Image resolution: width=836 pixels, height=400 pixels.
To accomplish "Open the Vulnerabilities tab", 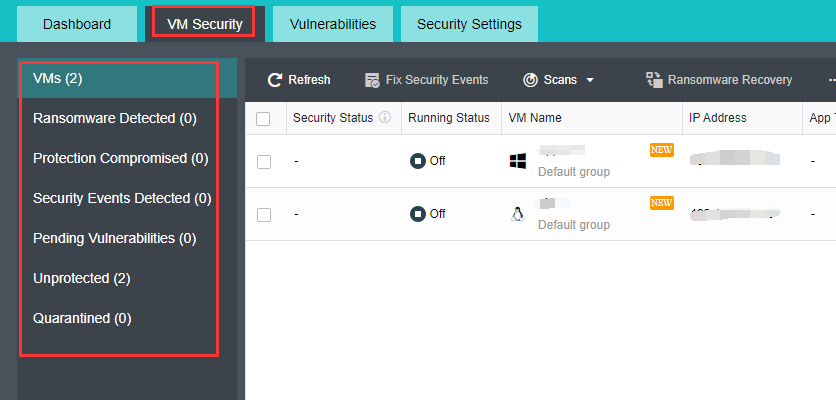I will [x=333, y=24].
